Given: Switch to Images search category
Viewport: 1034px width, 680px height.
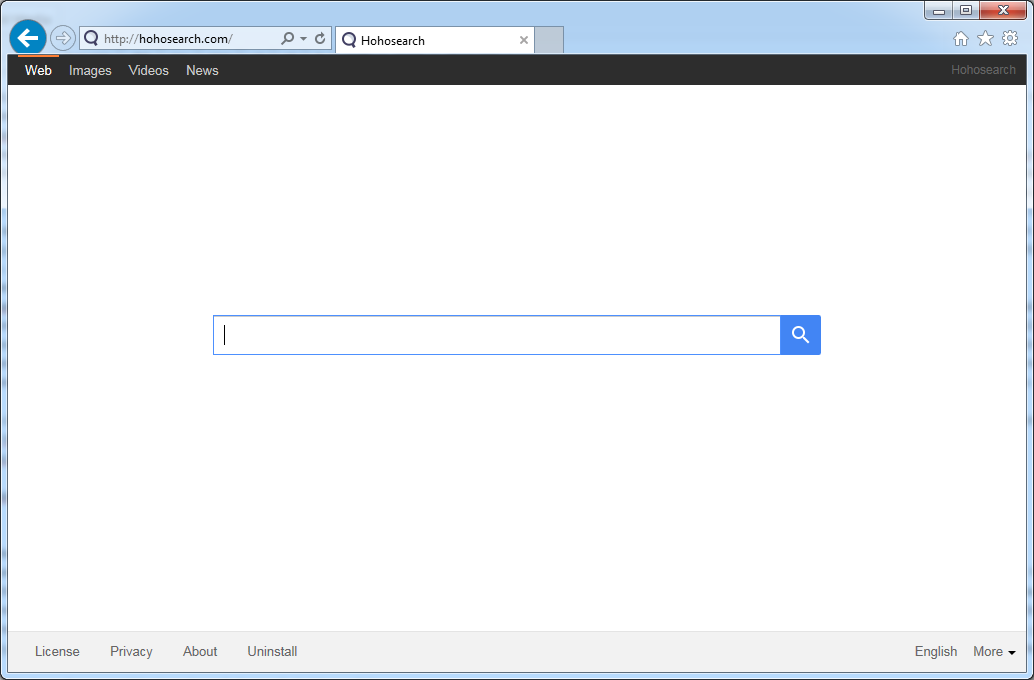Looking at the screenshot, I should 90,71.
